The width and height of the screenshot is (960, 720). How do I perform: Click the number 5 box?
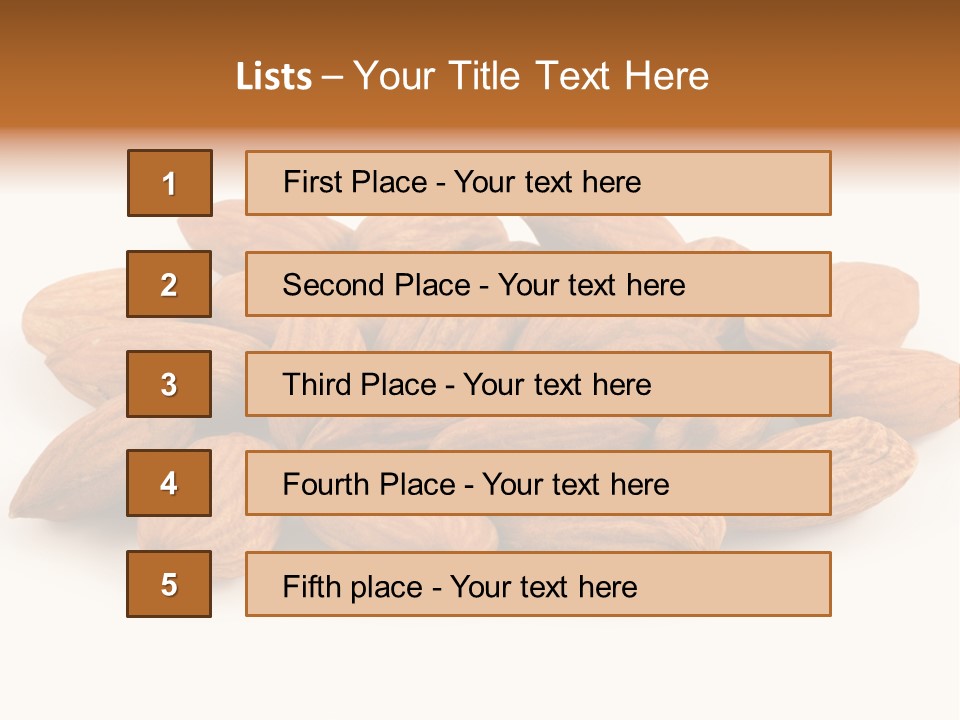click(169, 584)
